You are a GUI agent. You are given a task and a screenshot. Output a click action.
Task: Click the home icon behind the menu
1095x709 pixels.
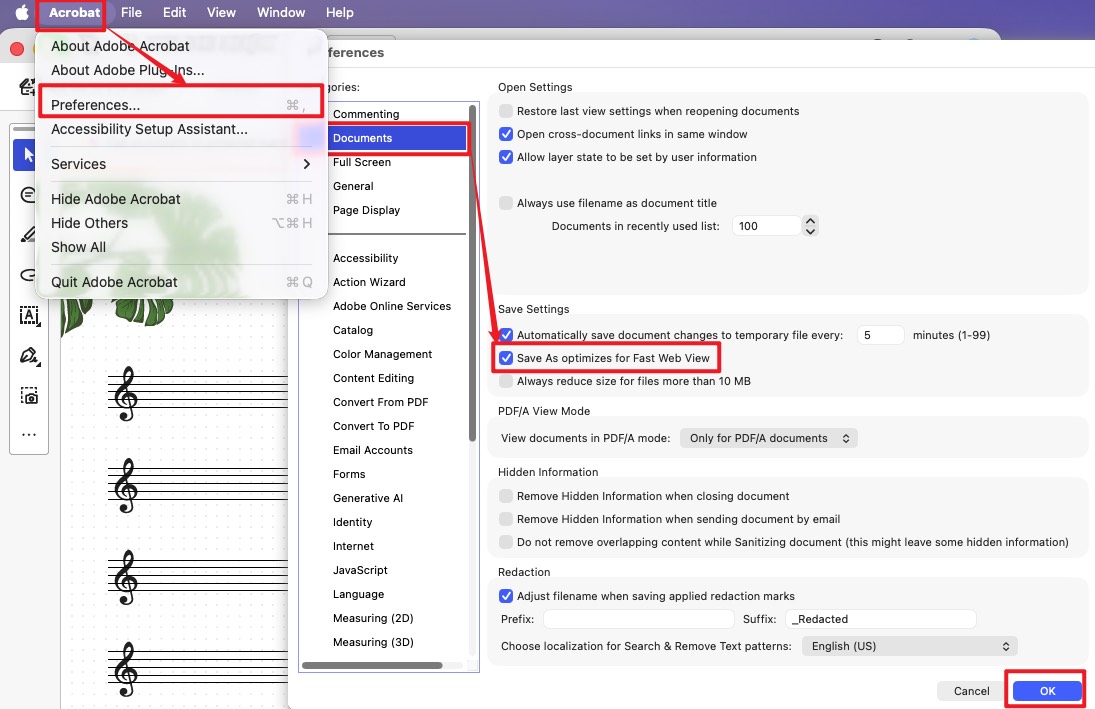[27, 87]
